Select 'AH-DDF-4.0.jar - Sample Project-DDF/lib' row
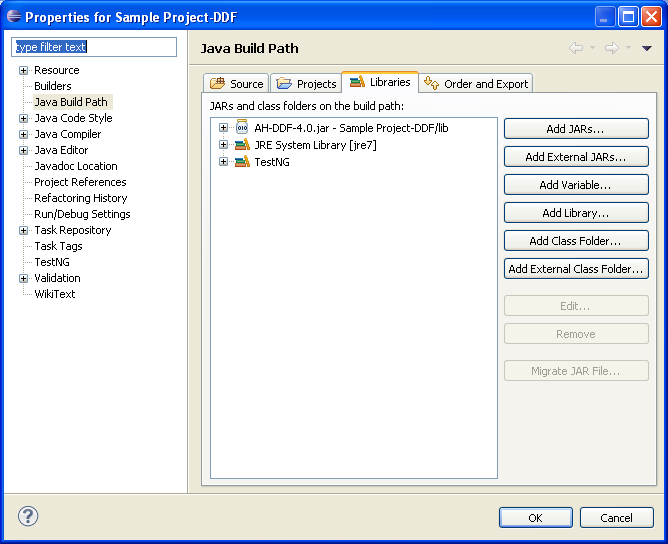Screen dimensions: 668x544 (351, 128)
